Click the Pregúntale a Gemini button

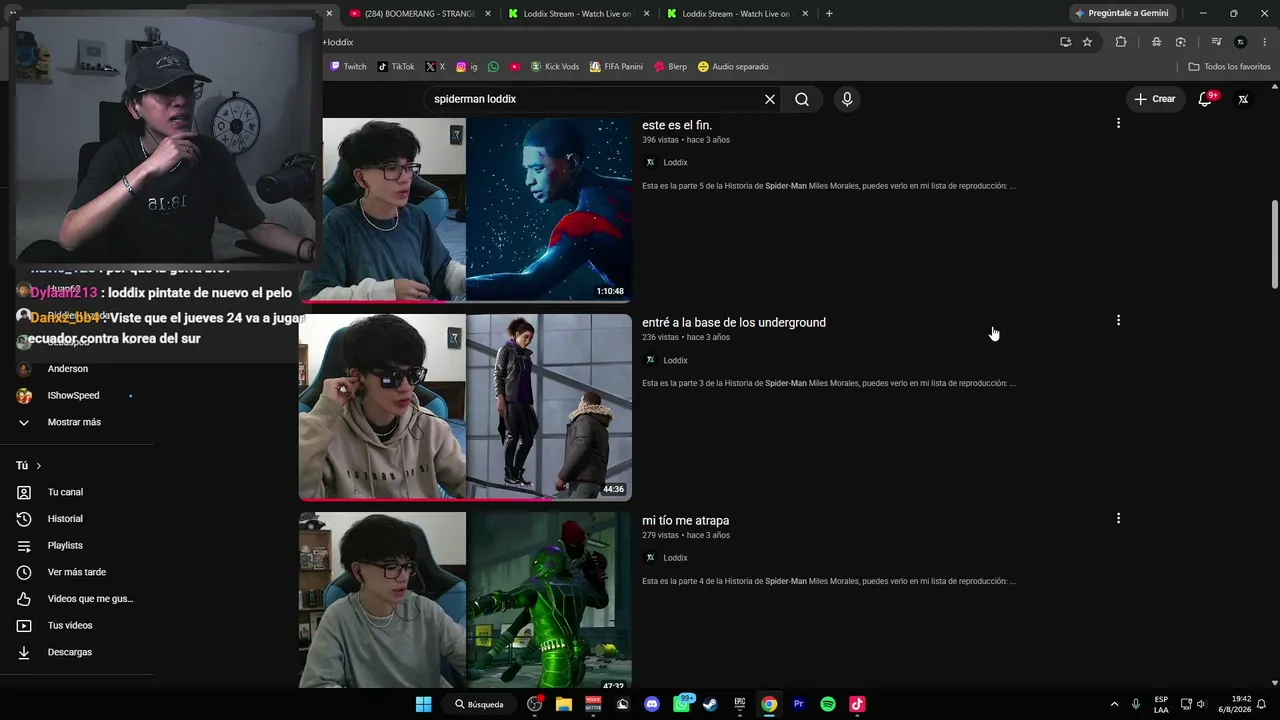coord(1122,13)
